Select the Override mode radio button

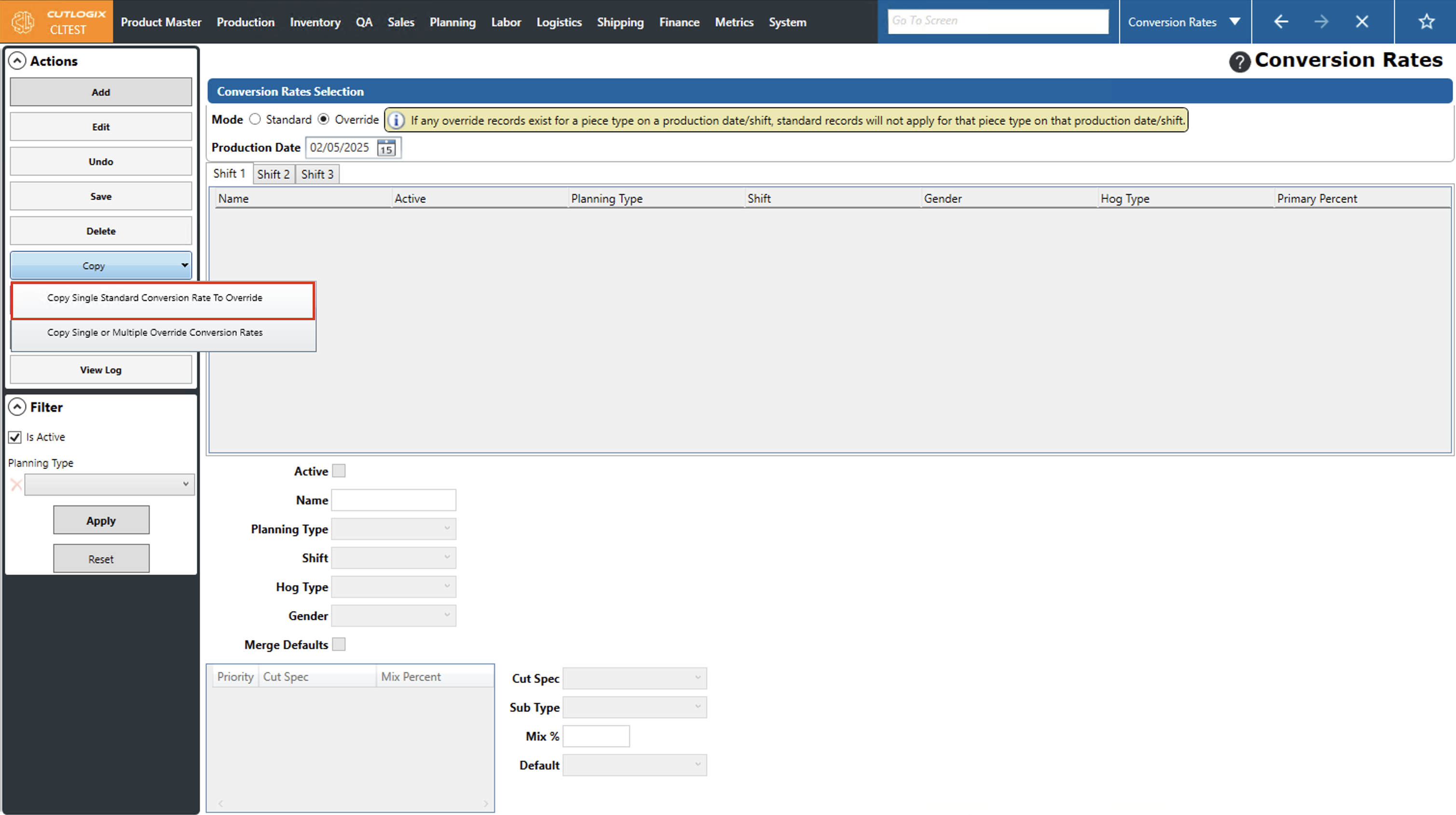323,119
